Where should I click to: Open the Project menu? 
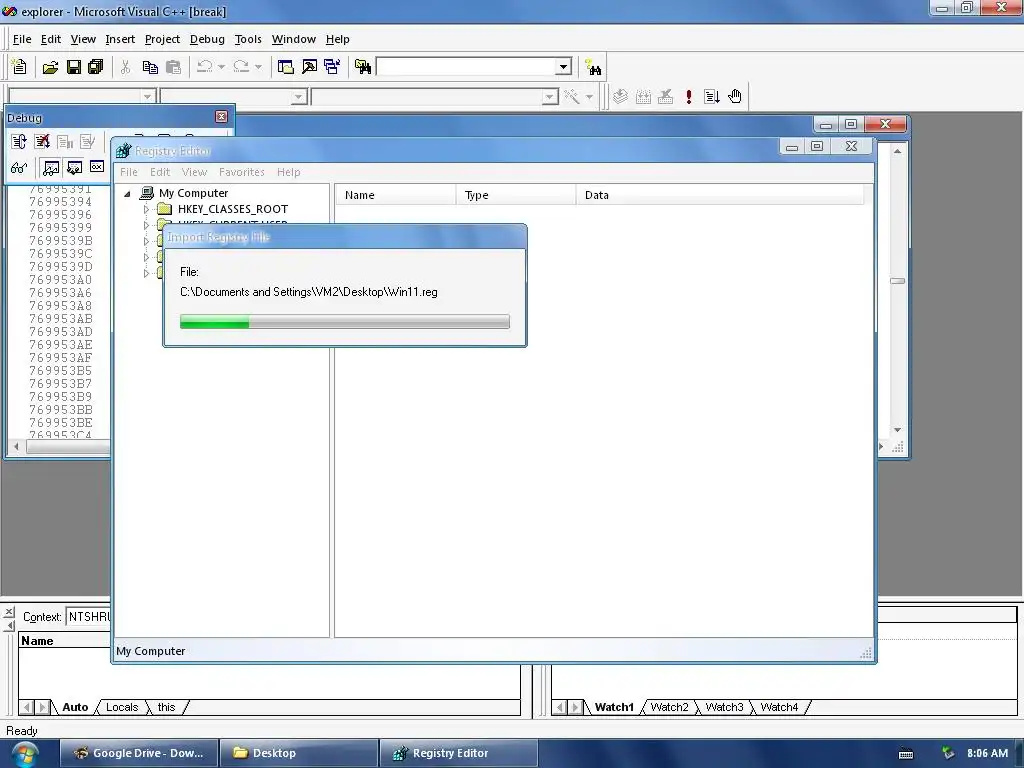point(162,39)
